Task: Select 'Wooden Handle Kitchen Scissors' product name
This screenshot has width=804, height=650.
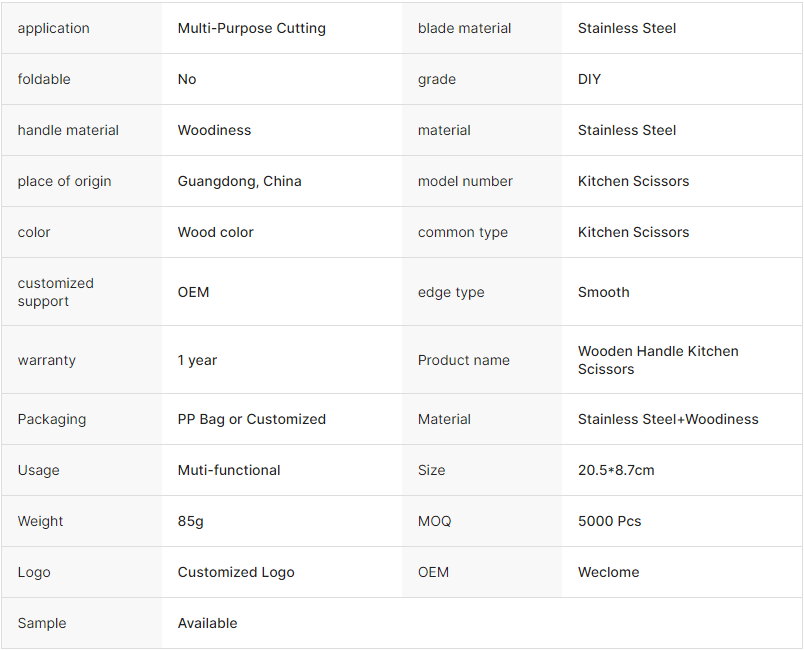Action: pos(657,360)
